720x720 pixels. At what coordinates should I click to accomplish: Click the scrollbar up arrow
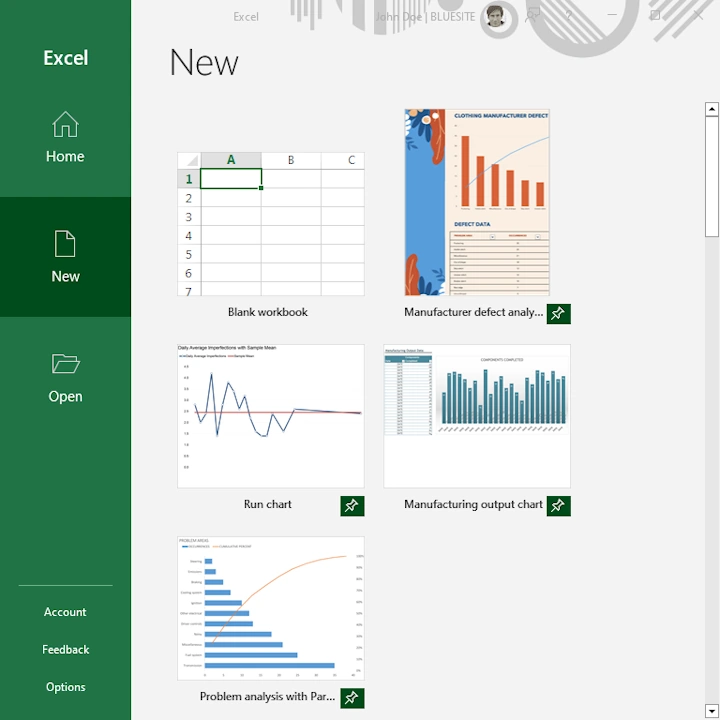(712, 109)
